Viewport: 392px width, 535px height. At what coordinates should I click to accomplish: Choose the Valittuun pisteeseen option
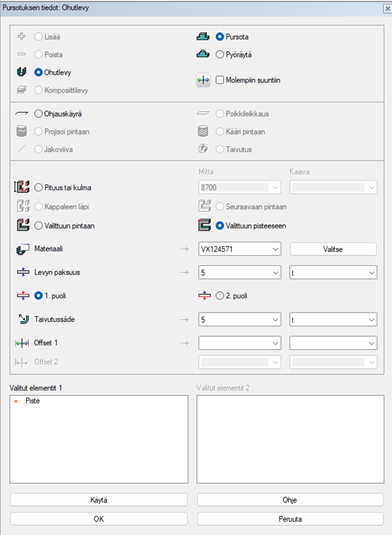coord(220,226)
